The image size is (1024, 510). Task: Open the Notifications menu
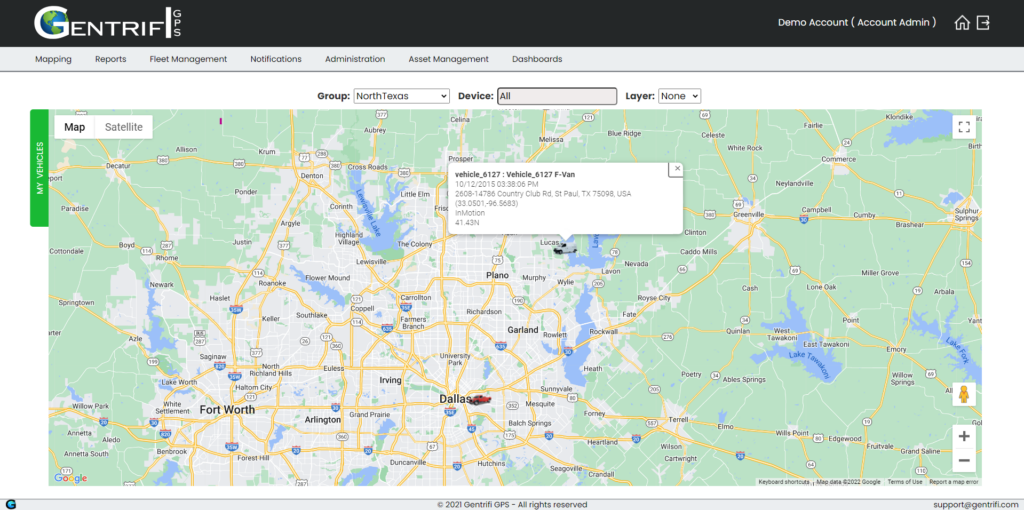(x=276, y=59)
